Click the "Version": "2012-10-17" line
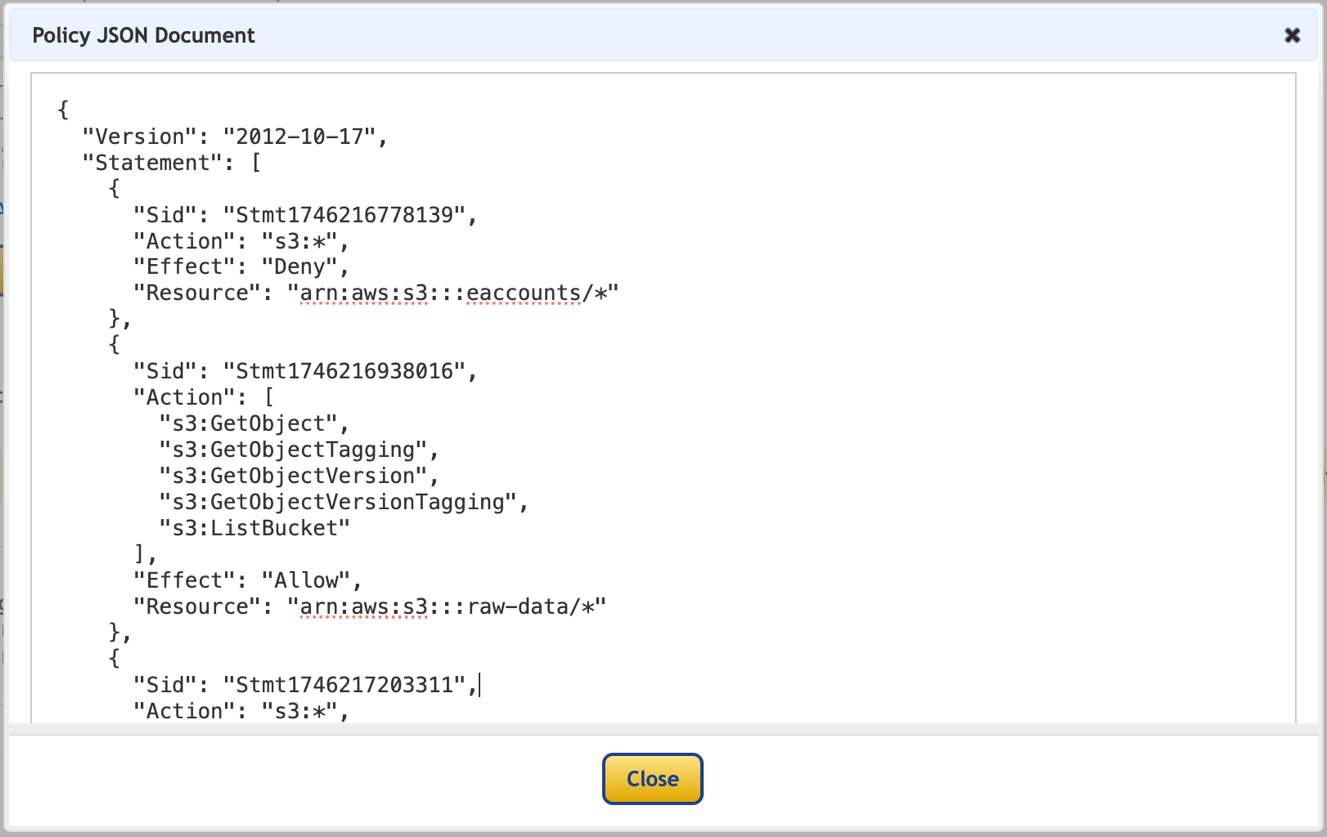Image resolution: width=1327 pixels, height=837 pixels. [x=235, y=137]
